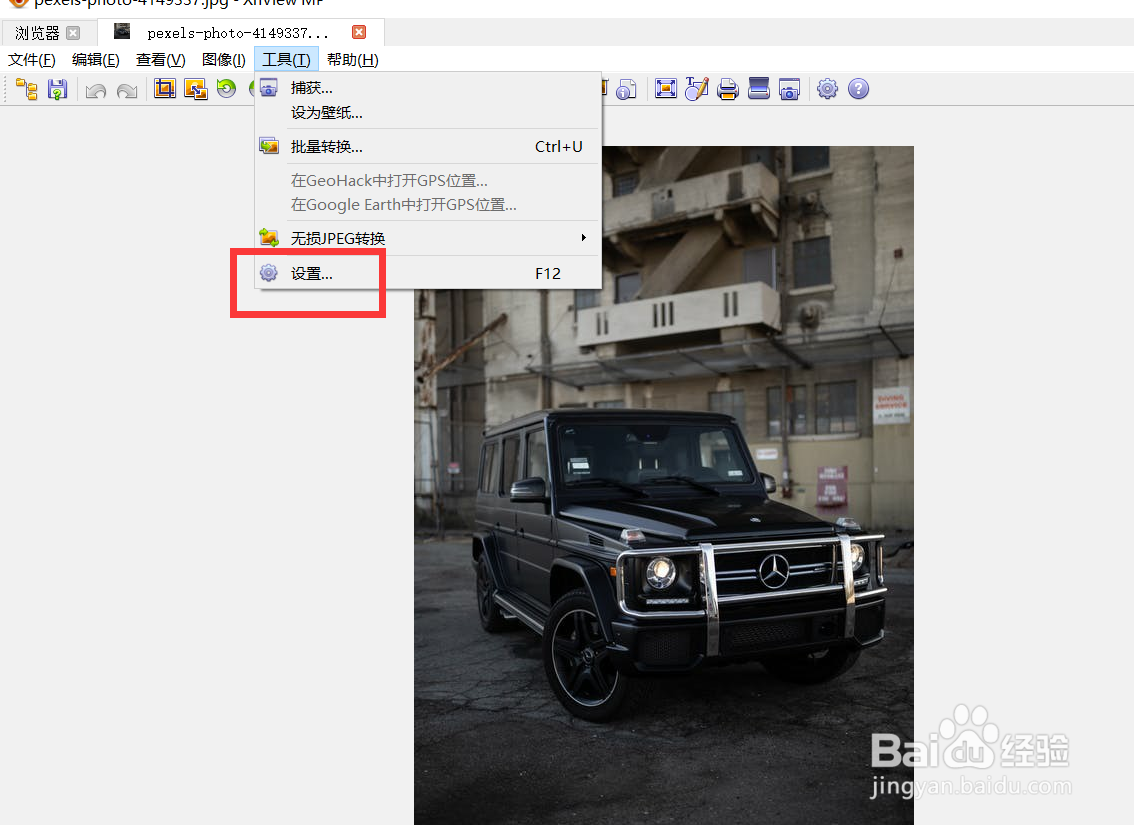The image size is (1134, 825).
Task: Click the Capture camera icon in toolbar
Action: (x=790, y=89)
